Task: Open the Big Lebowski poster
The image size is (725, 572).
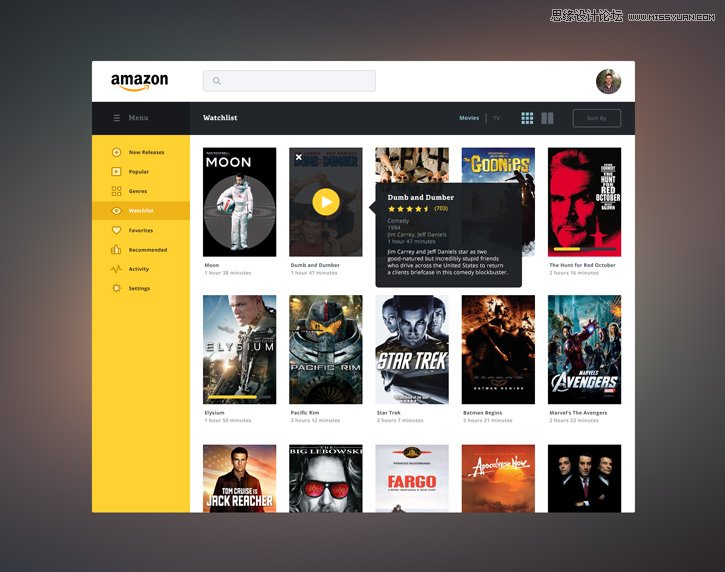Action: (x=326, y=479)
